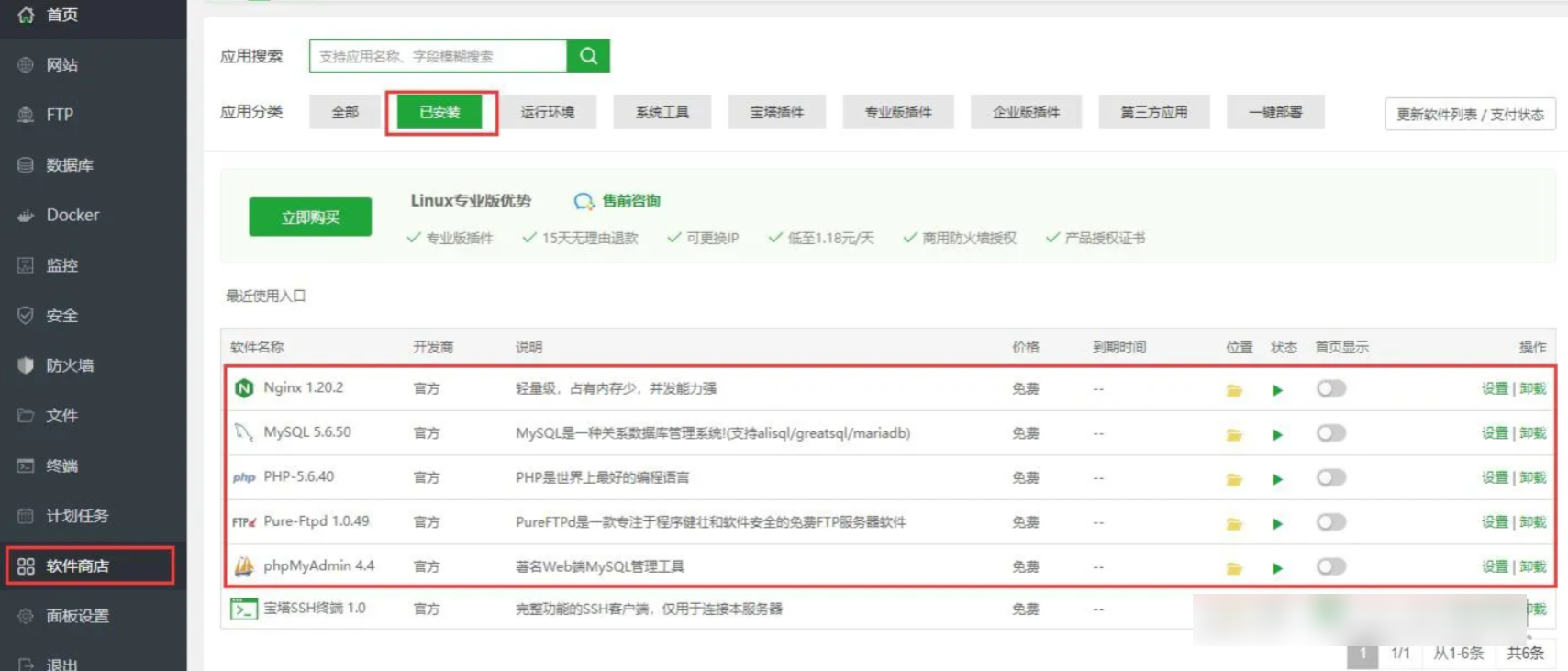Click the phpMyAdmin sailboat logo icon
The width and height of the screenshot is (1568, 671).
point(244,566)
